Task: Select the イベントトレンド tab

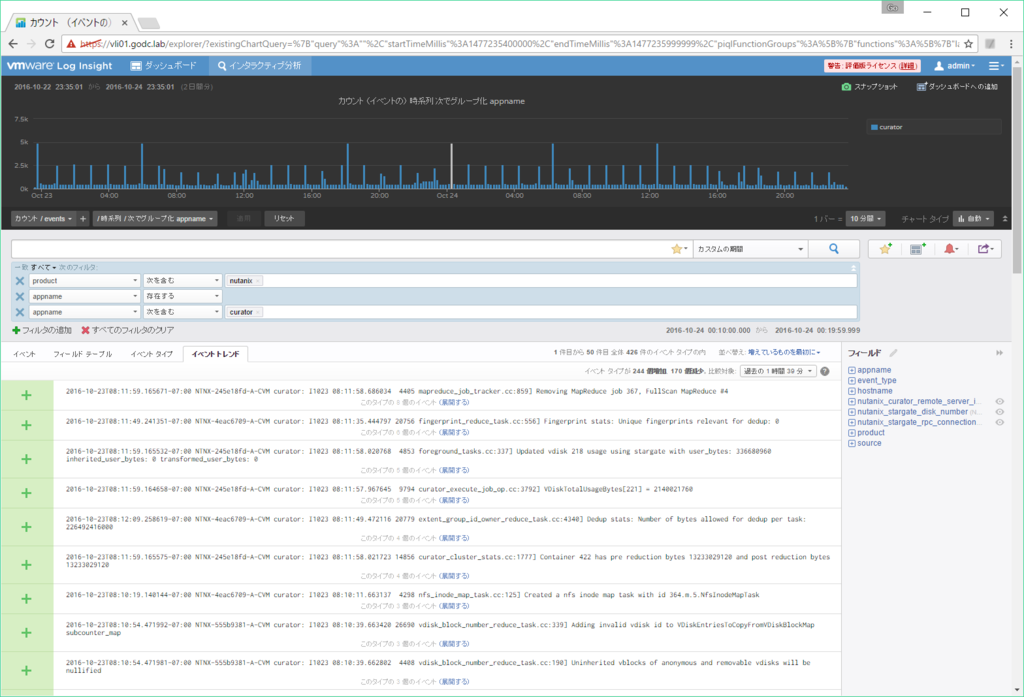Action: coord(216,354)
